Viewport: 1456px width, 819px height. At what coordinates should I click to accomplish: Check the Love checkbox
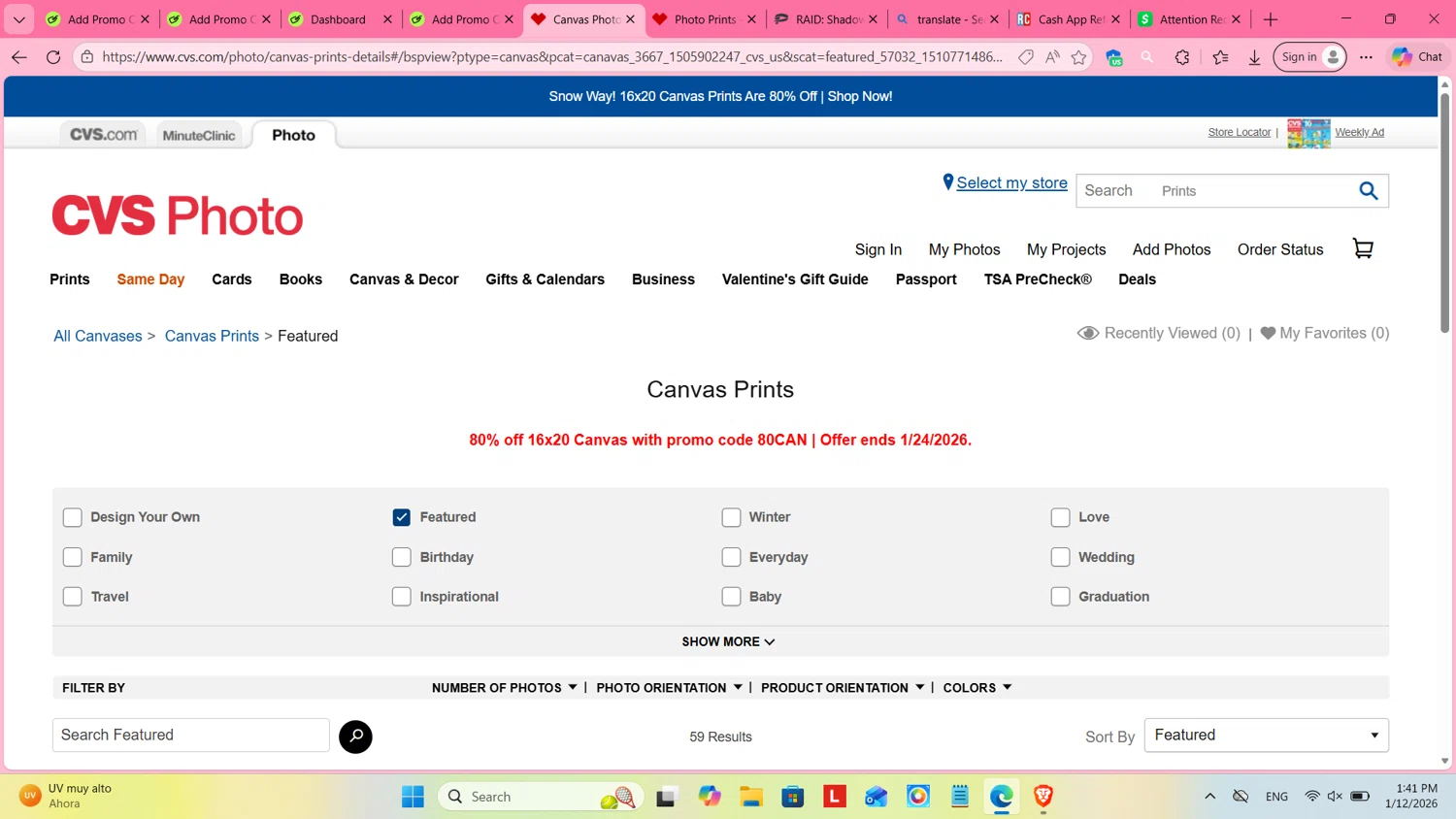pos(1060,517)
